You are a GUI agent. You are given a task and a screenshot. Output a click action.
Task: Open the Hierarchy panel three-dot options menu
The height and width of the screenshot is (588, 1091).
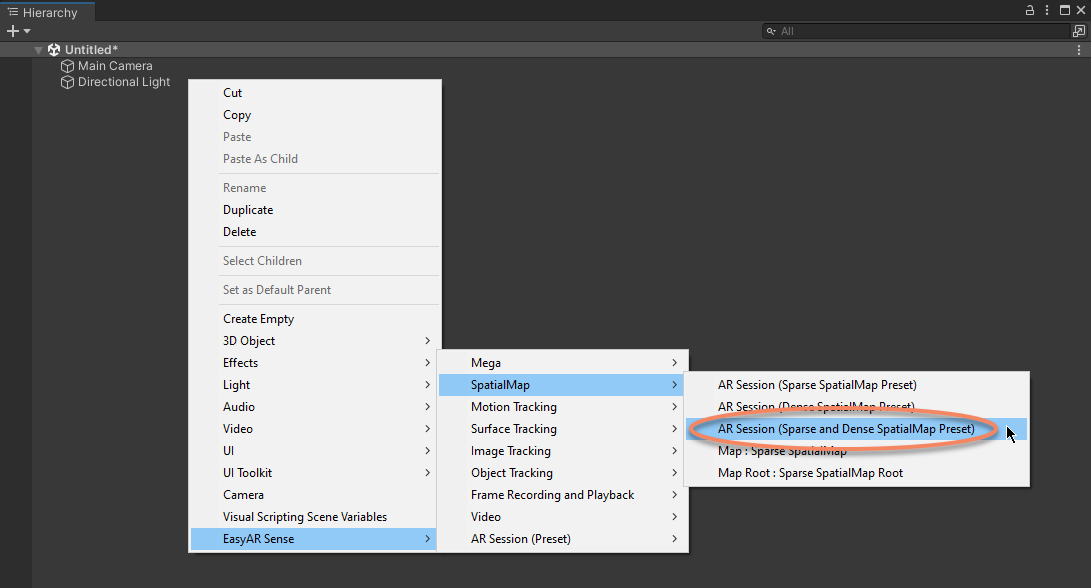[x=1046, y=10]
